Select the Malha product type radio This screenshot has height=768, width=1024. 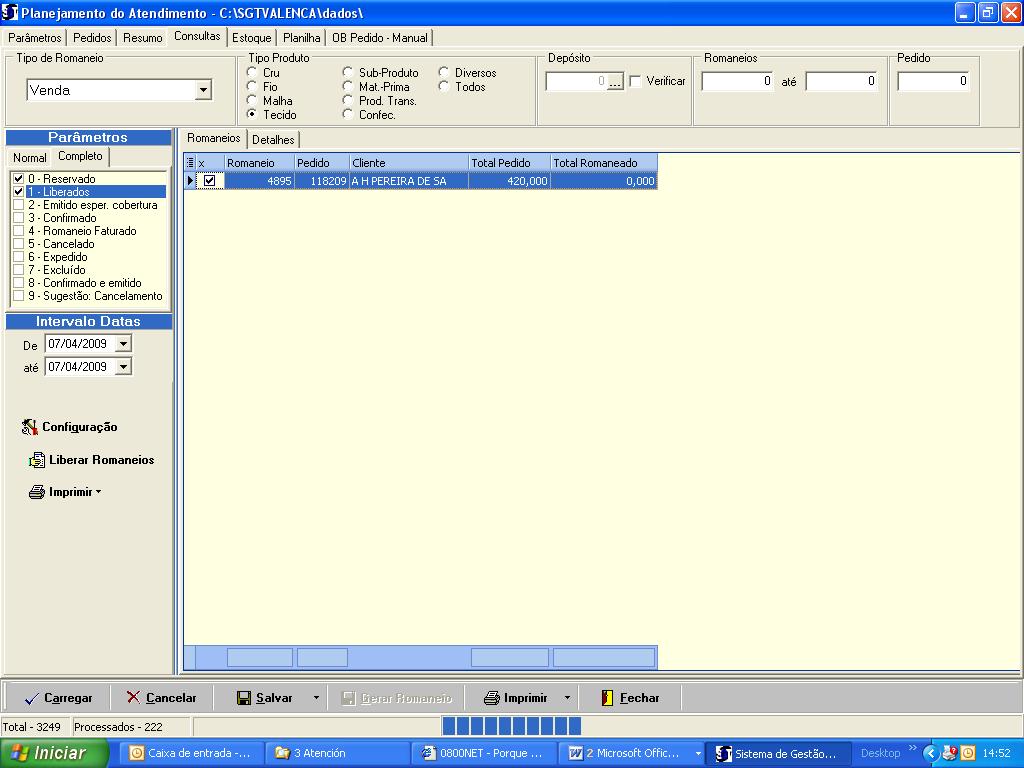252,101
